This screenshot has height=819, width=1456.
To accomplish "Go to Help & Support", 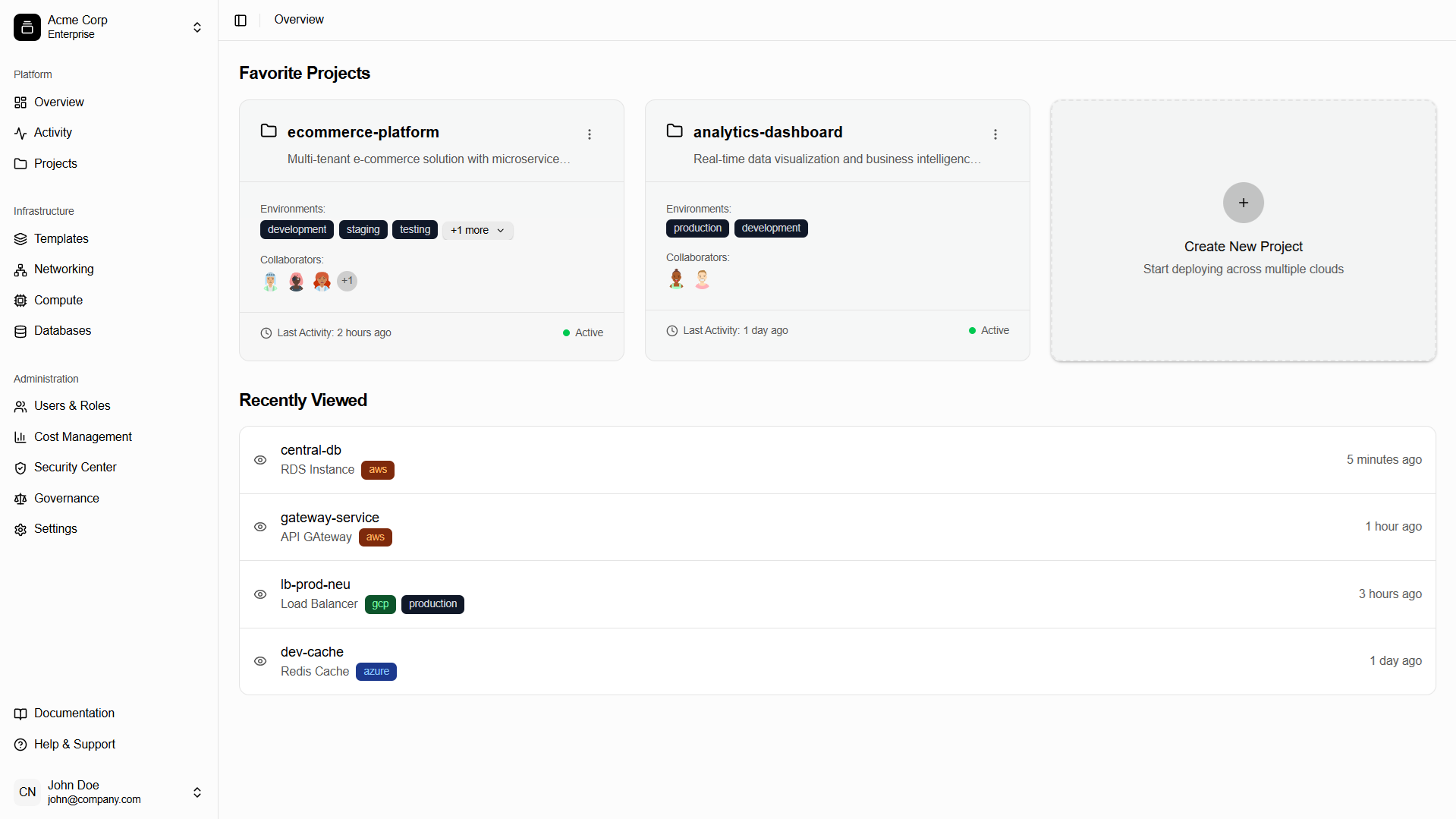I will click(74, 745).
